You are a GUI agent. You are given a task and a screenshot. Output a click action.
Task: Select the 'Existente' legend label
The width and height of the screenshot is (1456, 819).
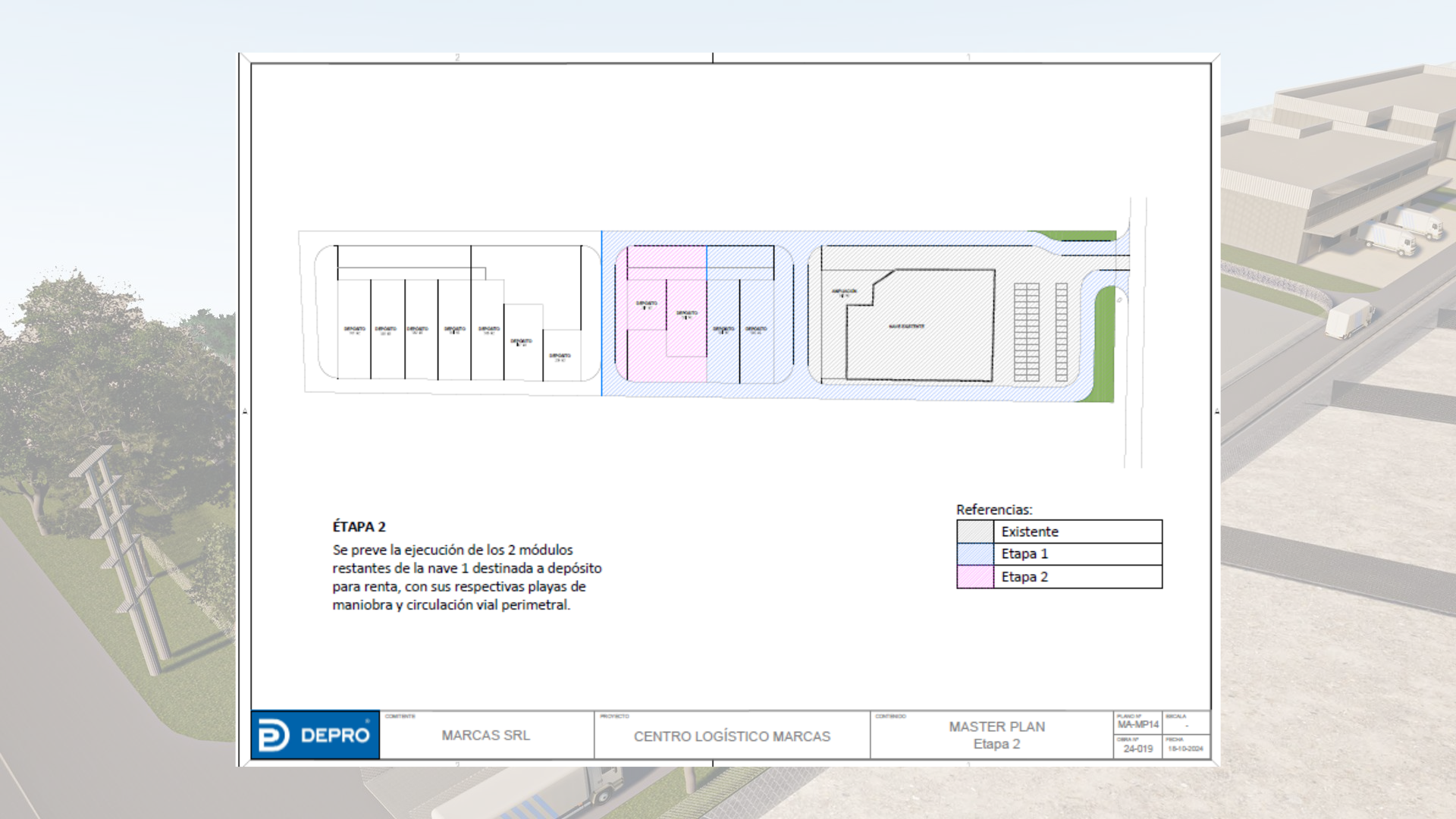pos(1029,532)
